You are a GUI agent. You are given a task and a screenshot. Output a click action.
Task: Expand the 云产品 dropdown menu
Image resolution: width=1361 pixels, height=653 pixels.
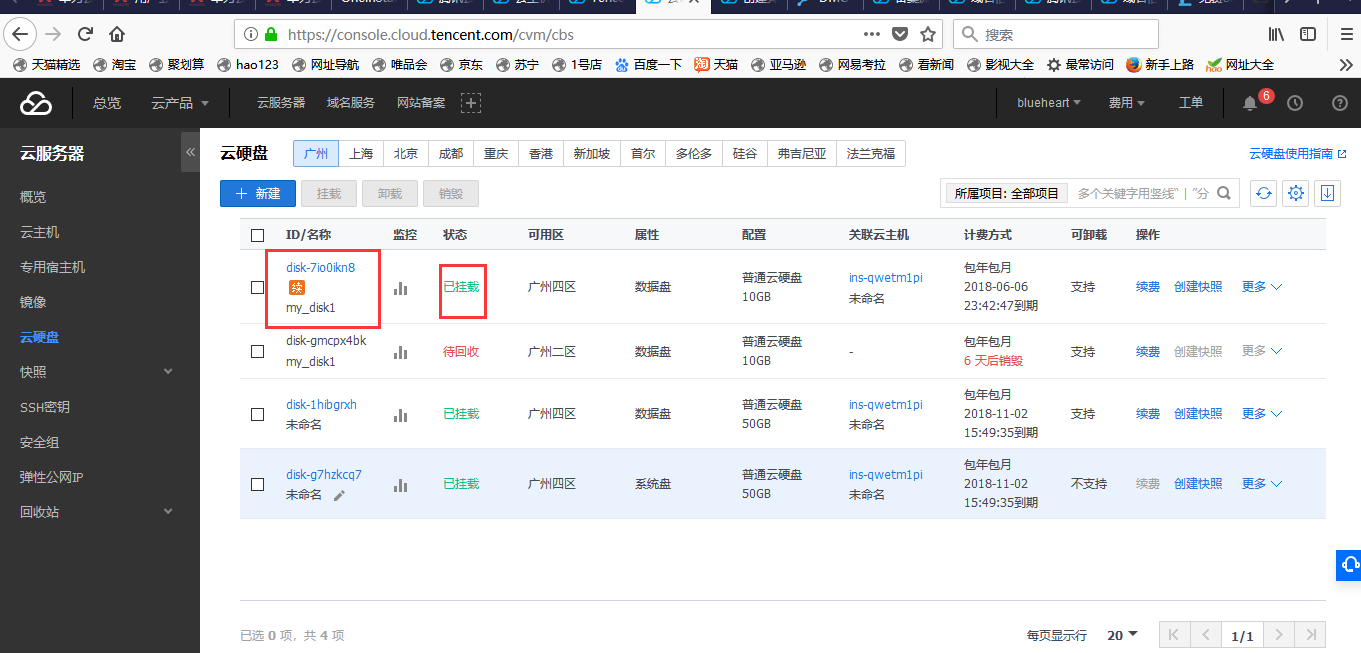click(180, 103)
